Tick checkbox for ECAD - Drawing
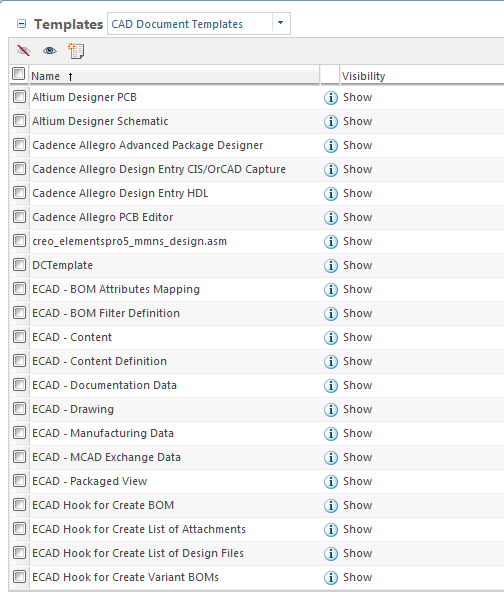504x592 pixels. (19, 409)
